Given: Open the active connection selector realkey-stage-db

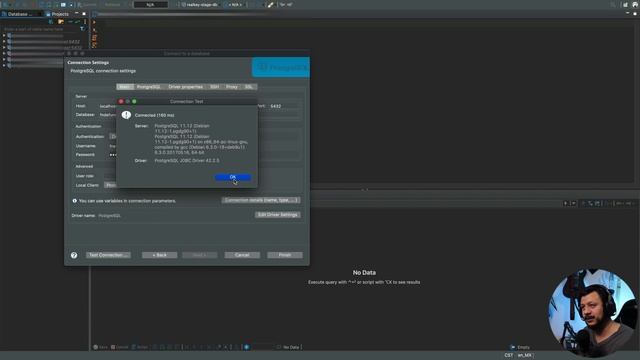Looking at the screenshot, I should coord(200,4).
